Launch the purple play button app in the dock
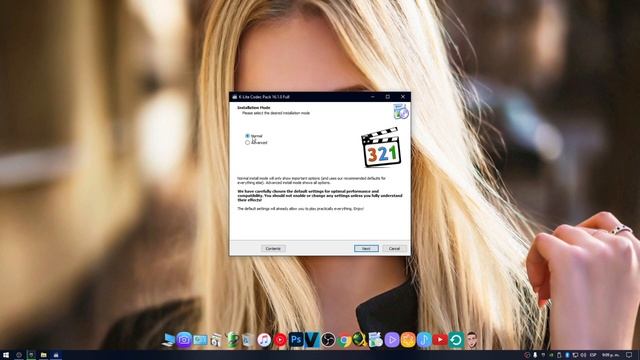The height and width of the screenshot is (360, 640). tap(392, 340)
